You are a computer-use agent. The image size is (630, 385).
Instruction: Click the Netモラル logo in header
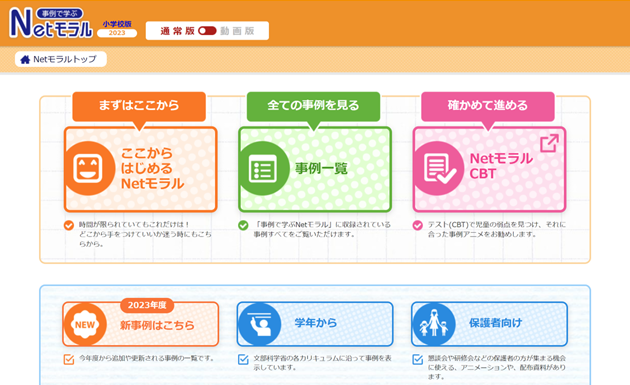tap(51, 23)
